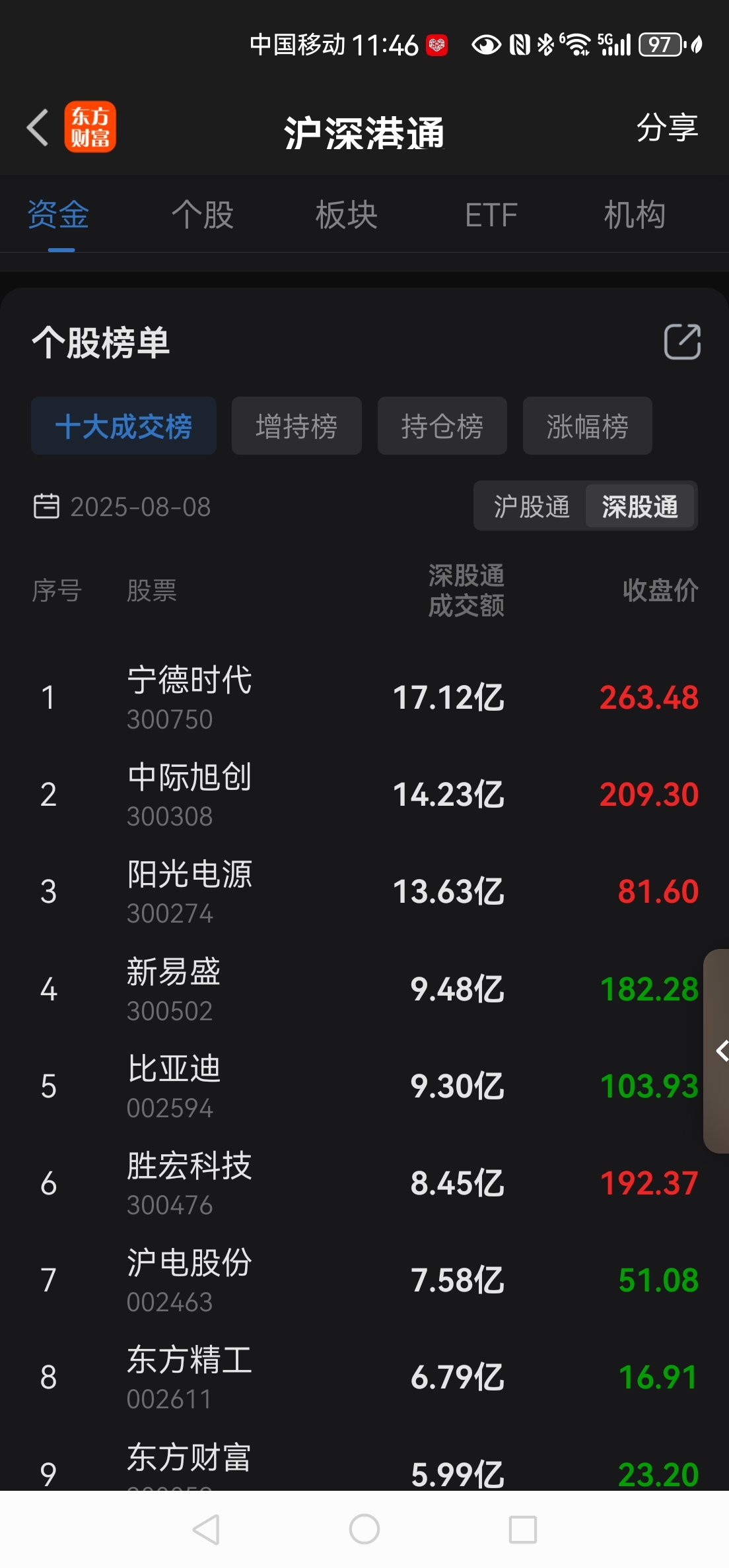Open the 个股榜单 external link icon
Viewport: 729px width, 1568px height.
(682, 342)
